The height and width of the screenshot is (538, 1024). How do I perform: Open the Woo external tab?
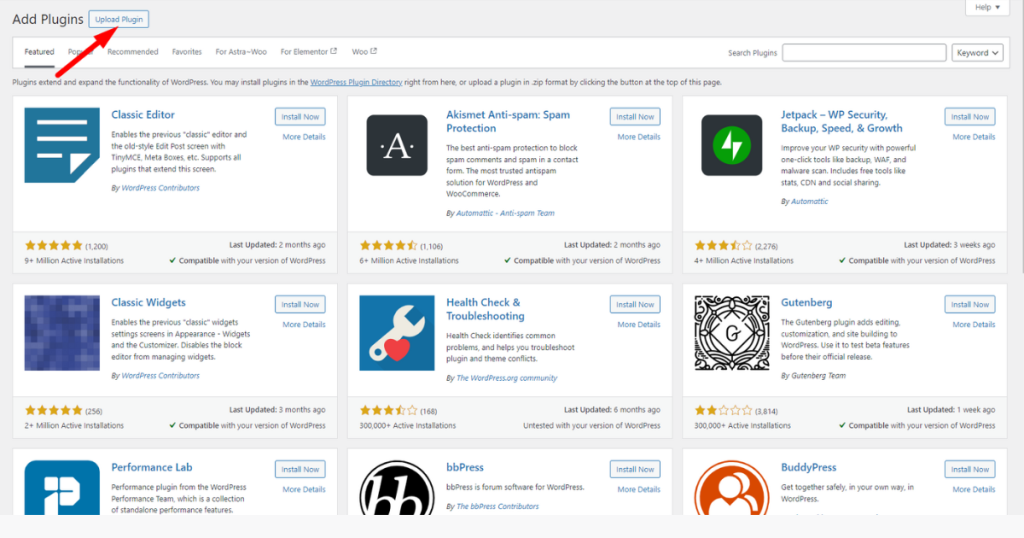pyautogui.click(x=364, y=52)
